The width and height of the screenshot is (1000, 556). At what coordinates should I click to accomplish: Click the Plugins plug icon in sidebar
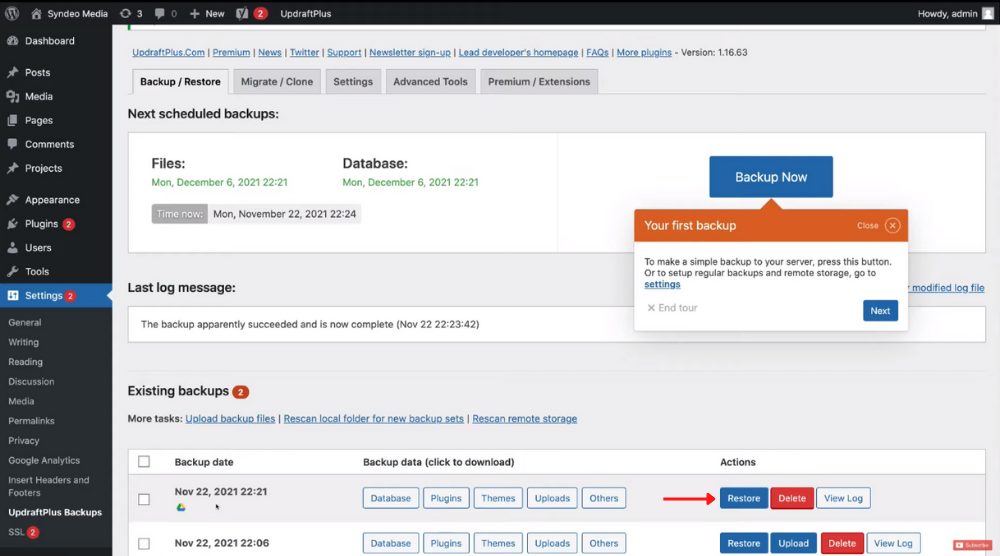tap(13, 224)
